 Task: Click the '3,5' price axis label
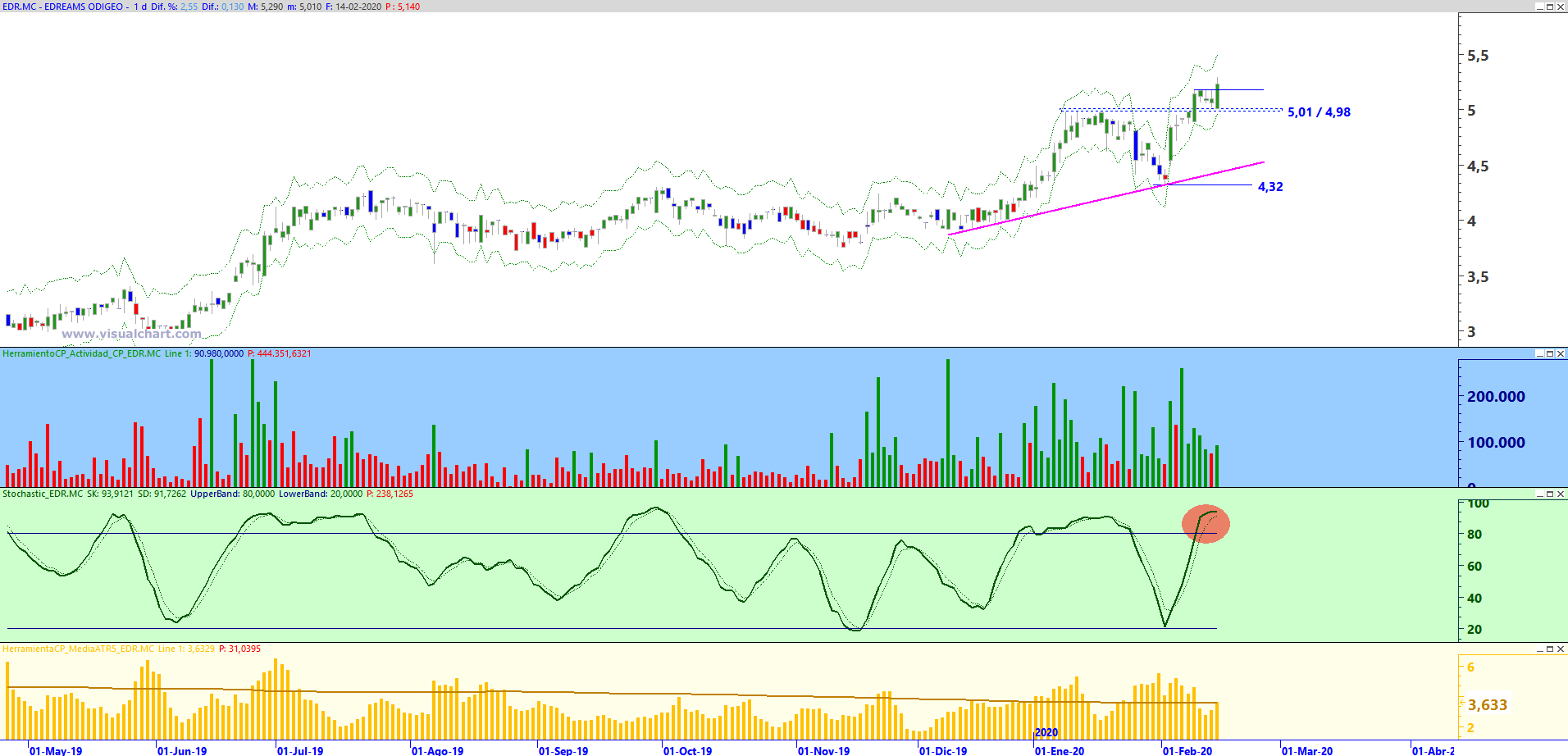click(x=1478, y=277)
